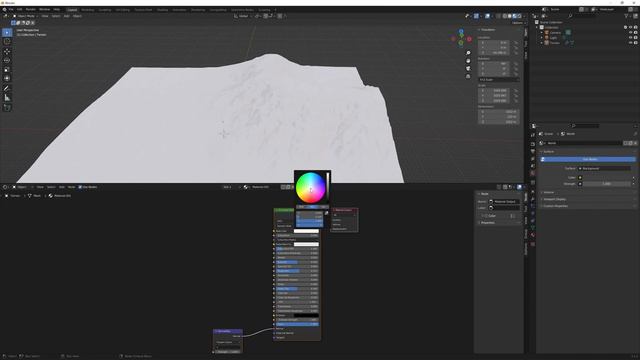
Task: Click the brightness value bar beside color wheel
Action: tap(327, 186)
